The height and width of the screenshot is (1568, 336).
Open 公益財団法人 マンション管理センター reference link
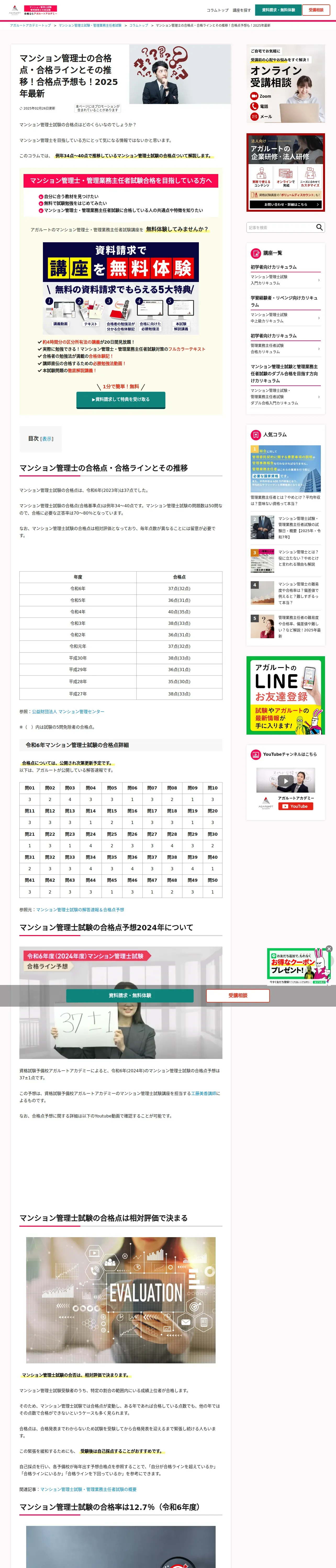(x=68, y=712)
